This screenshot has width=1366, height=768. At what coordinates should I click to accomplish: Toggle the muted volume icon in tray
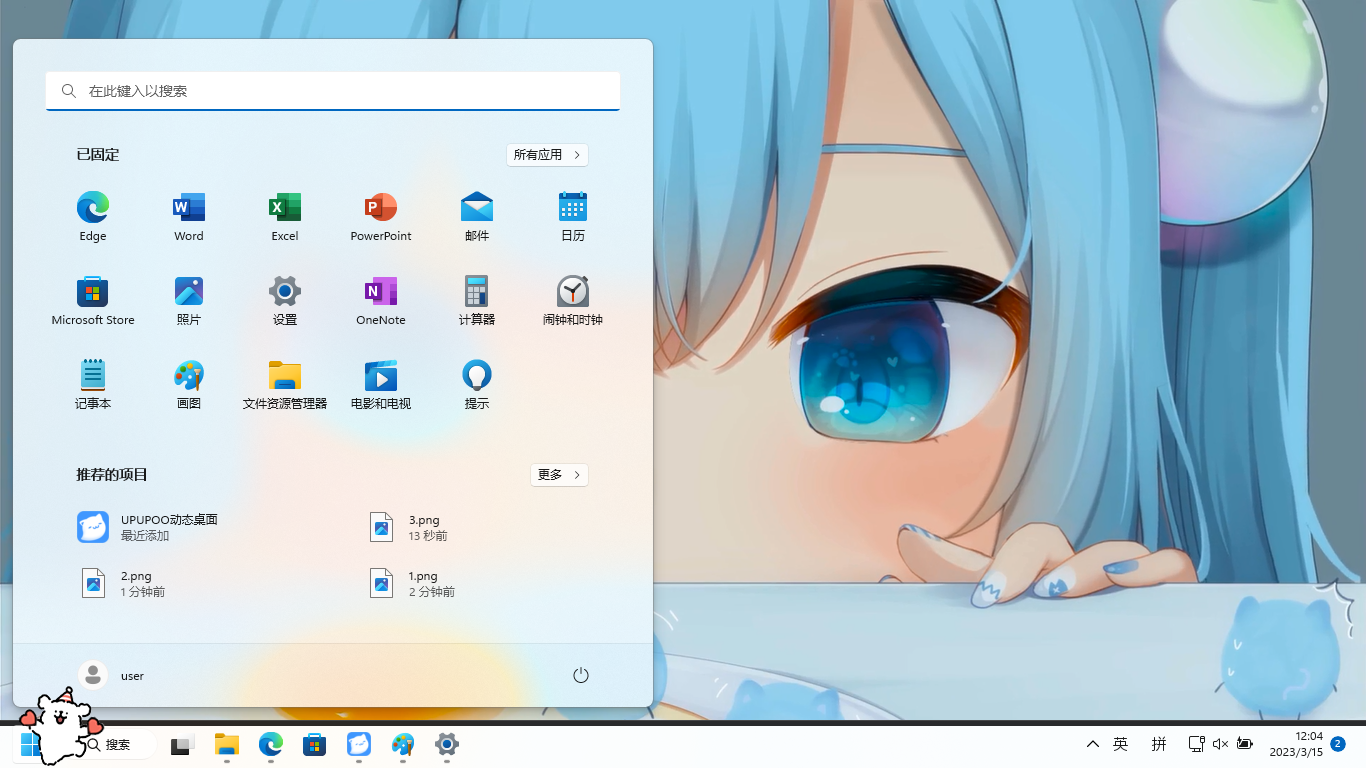[1220, 744]
